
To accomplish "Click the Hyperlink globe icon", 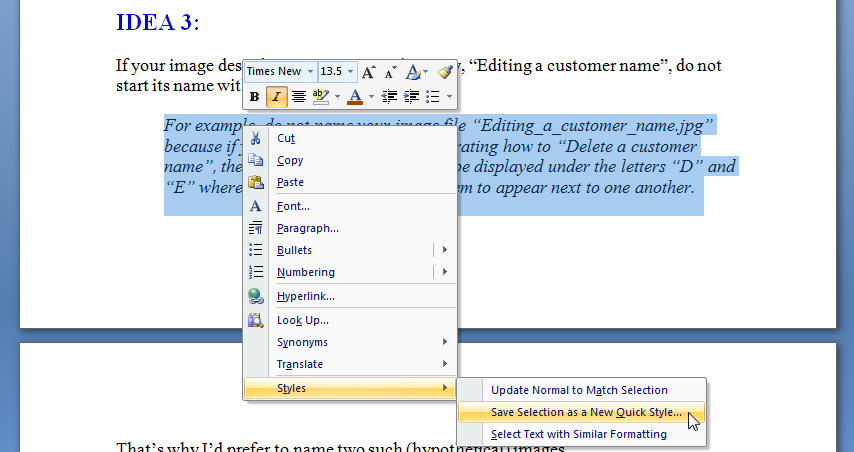I will point(255,296).
